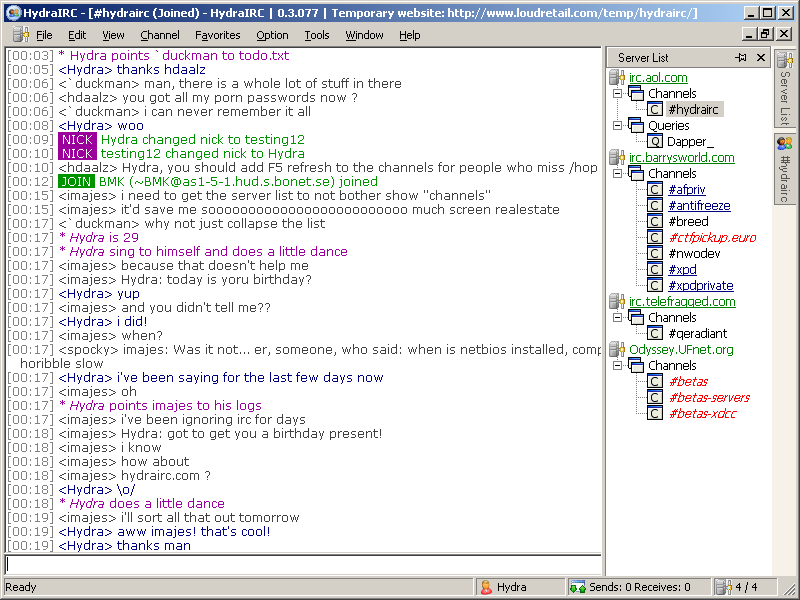The width and height of the screenshot is (800, 600).
Task: Open the Option menu
Action: [x=272, y=35]
